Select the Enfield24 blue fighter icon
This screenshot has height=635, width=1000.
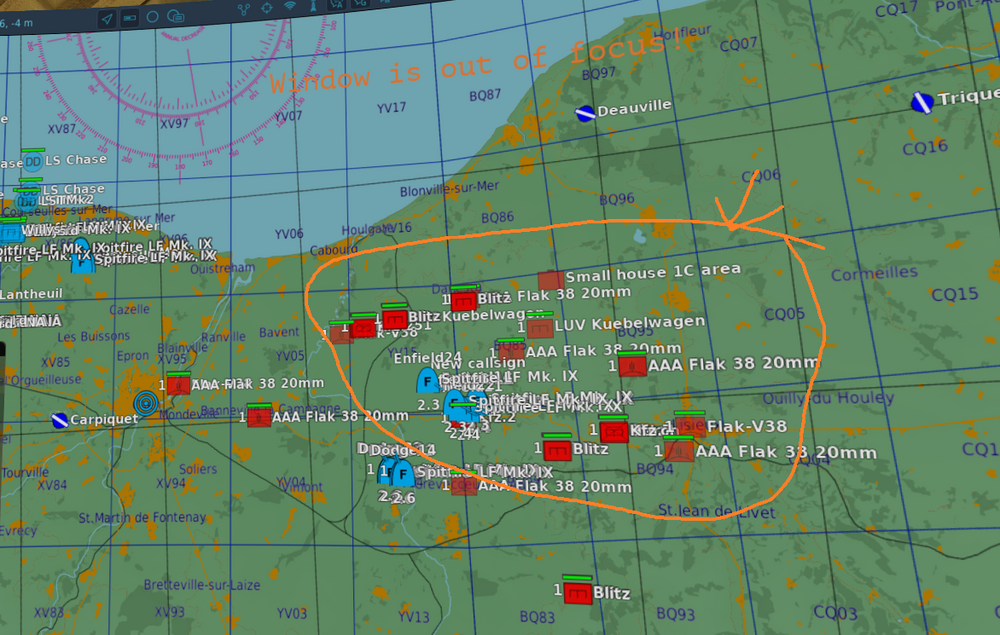click(x=427, y=381)
